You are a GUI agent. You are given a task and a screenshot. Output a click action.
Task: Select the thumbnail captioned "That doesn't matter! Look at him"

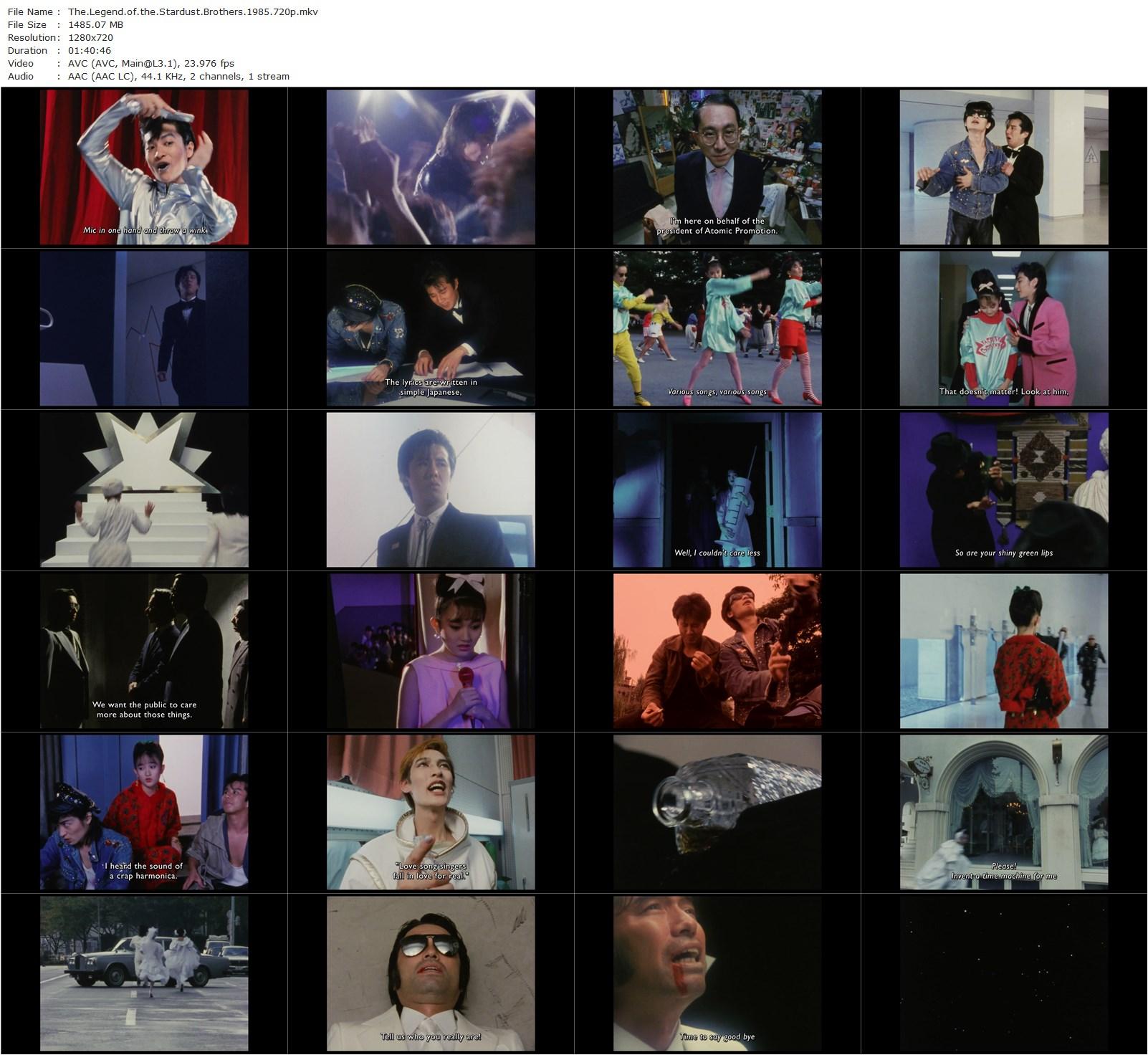click(1004, 328)
